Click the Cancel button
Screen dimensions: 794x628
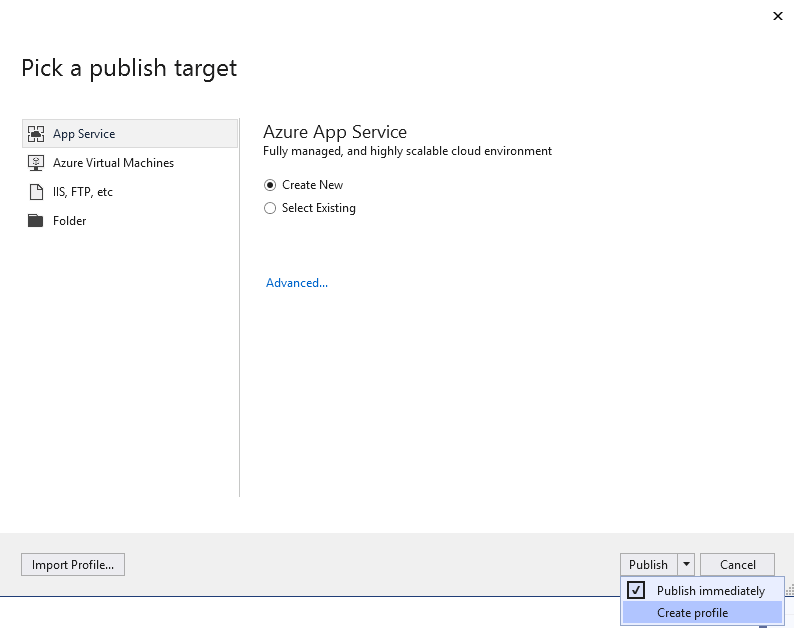pyautogui.click(x=737, y=565)
